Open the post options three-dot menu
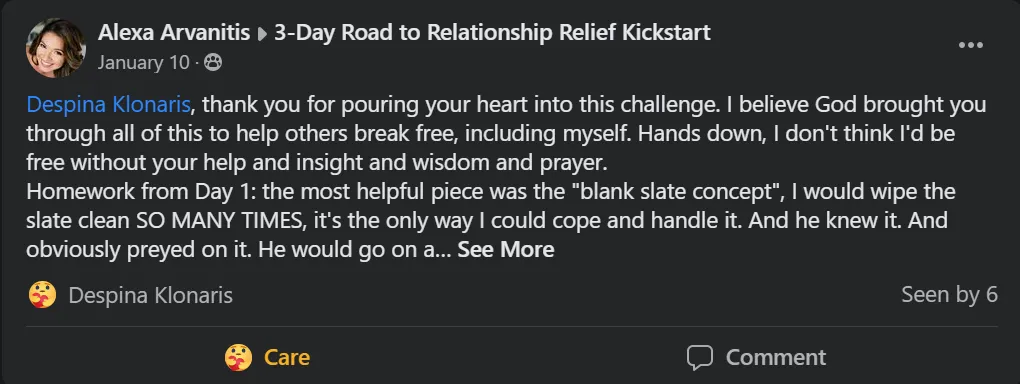 [x=971, y=46]
